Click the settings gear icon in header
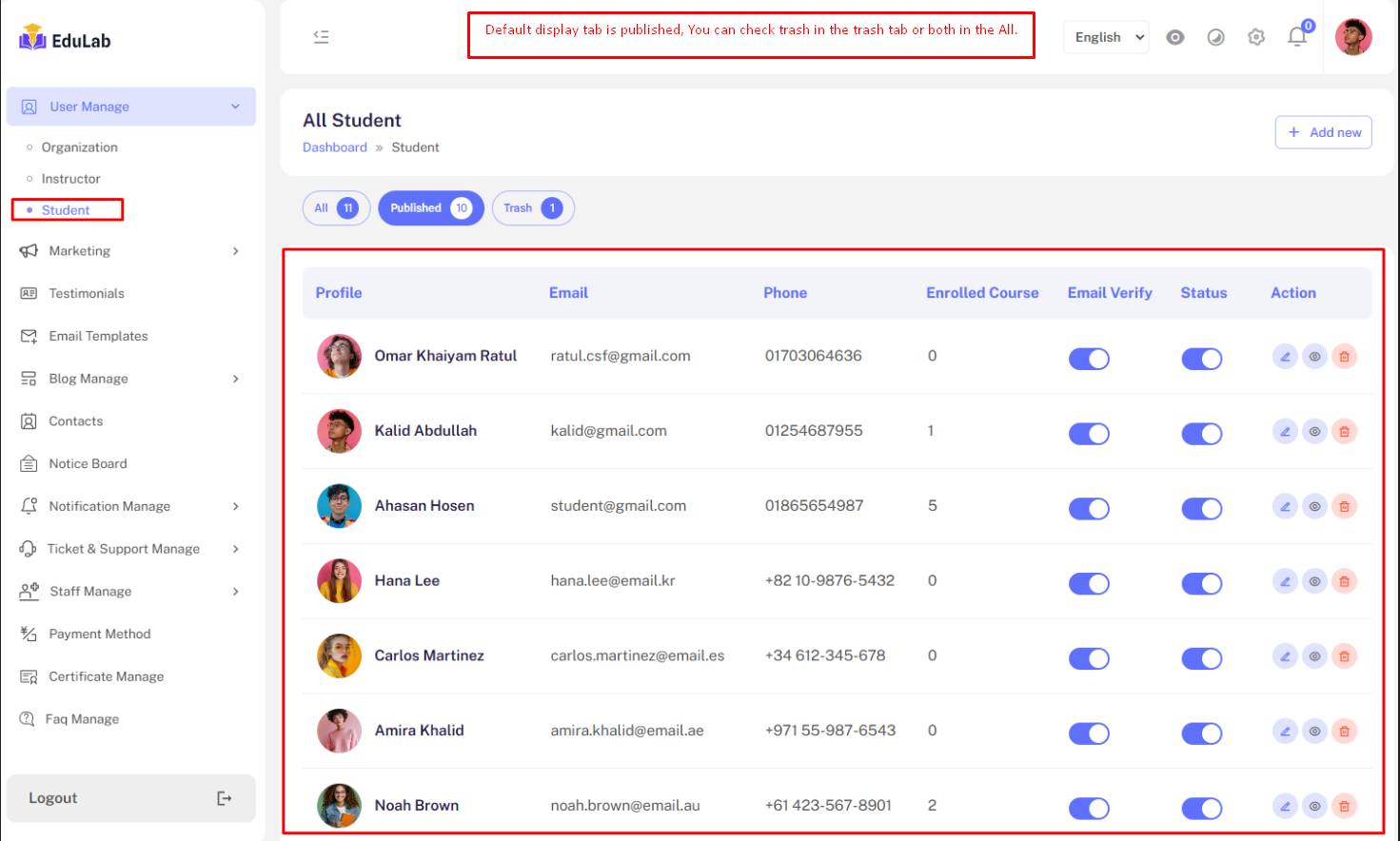 (1256, 37)
